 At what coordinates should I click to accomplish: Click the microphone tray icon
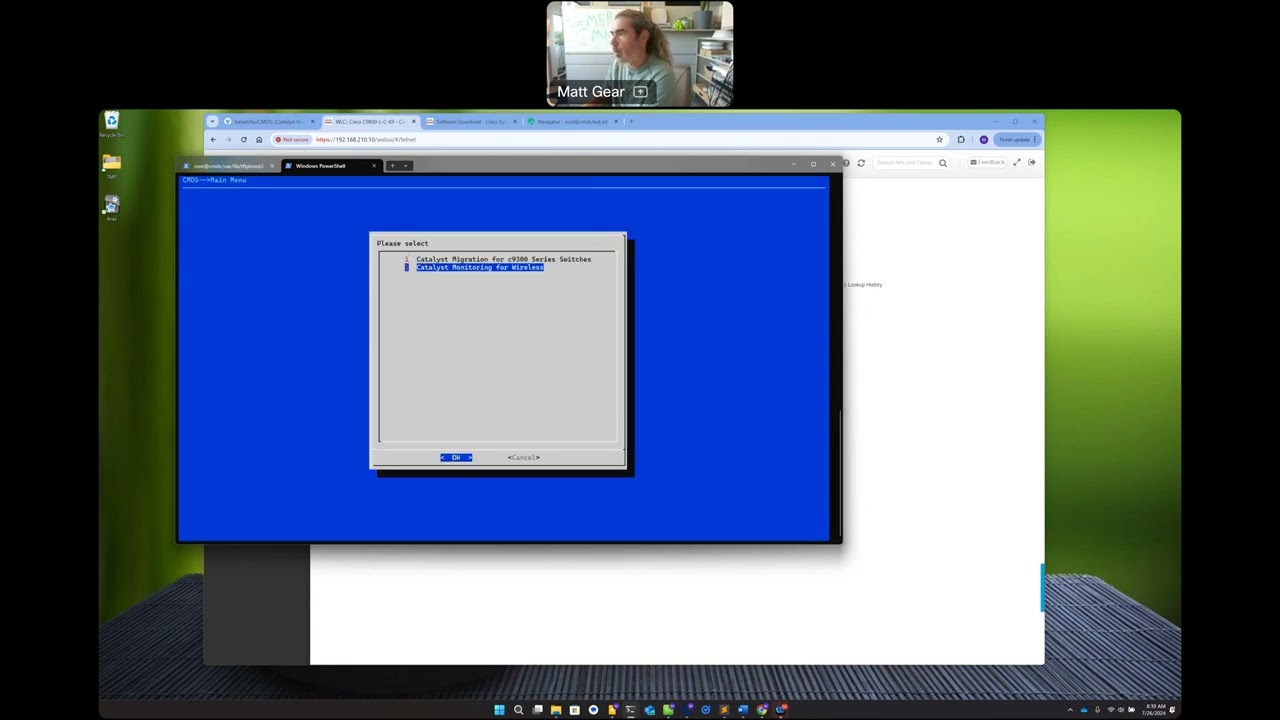(x=1097, y=710)
